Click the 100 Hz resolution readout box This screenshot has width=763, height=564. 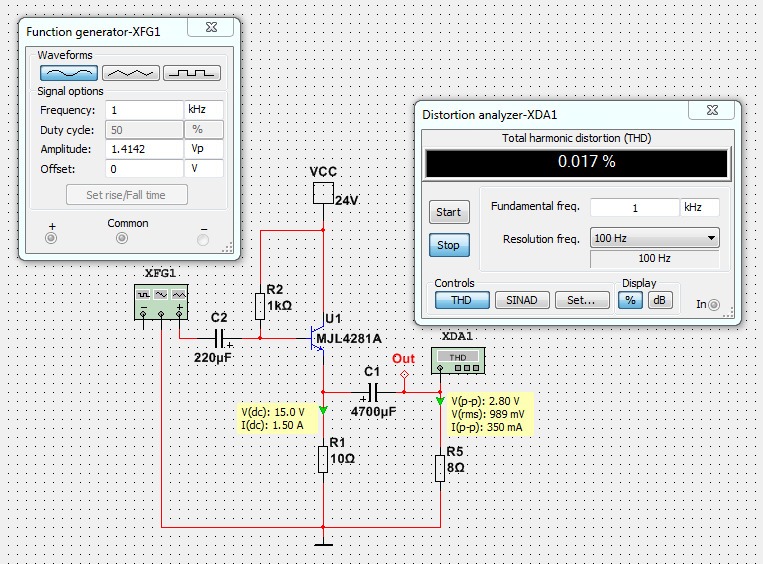[x=654, y=258]
